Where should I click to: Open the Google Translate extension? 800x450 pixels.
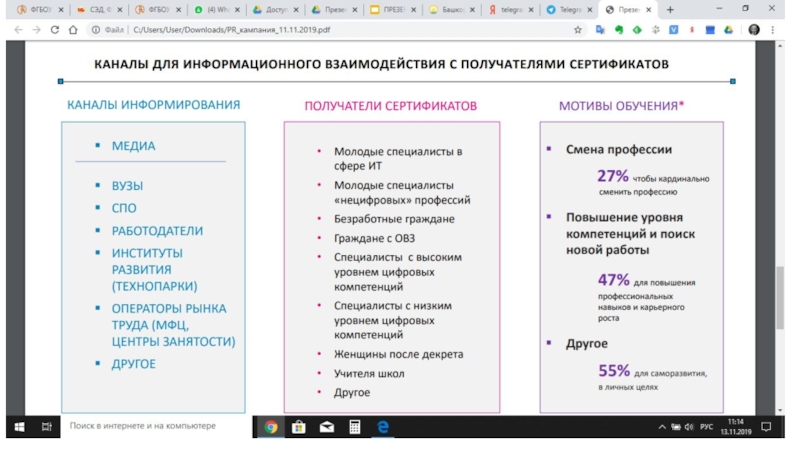600,30
